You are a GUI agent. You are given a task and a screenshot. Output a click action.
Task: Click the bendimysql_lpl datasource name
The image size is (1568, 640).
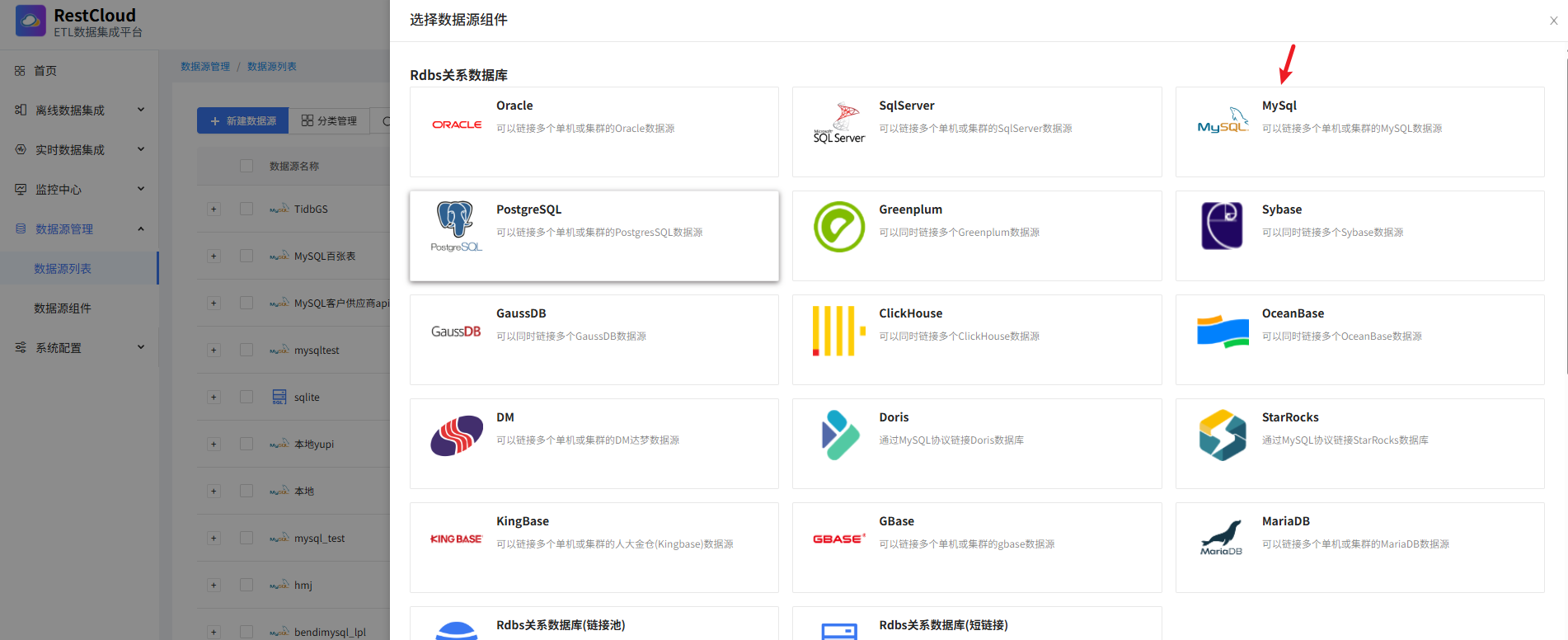[x=330, y=633]
